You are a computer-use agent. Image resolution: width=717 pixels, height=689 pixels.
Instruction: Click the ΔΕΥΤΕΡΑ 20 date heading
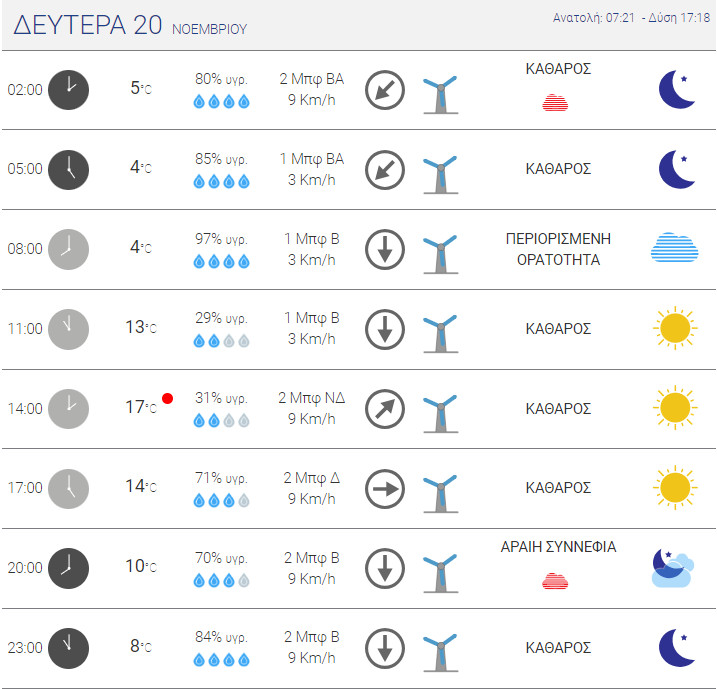coord(87,26)
